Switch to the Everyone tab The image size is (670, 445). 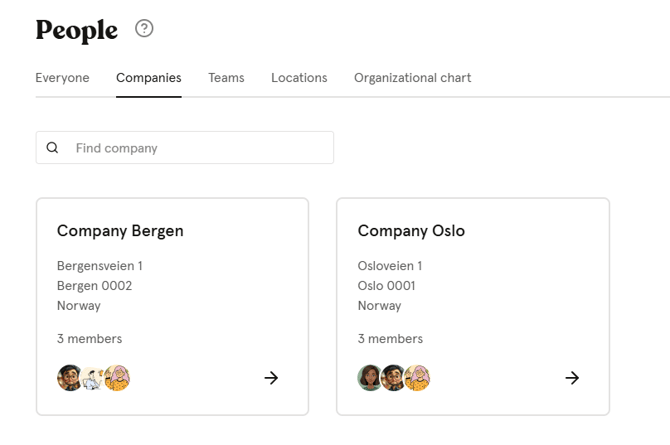[x=62, y=78]
